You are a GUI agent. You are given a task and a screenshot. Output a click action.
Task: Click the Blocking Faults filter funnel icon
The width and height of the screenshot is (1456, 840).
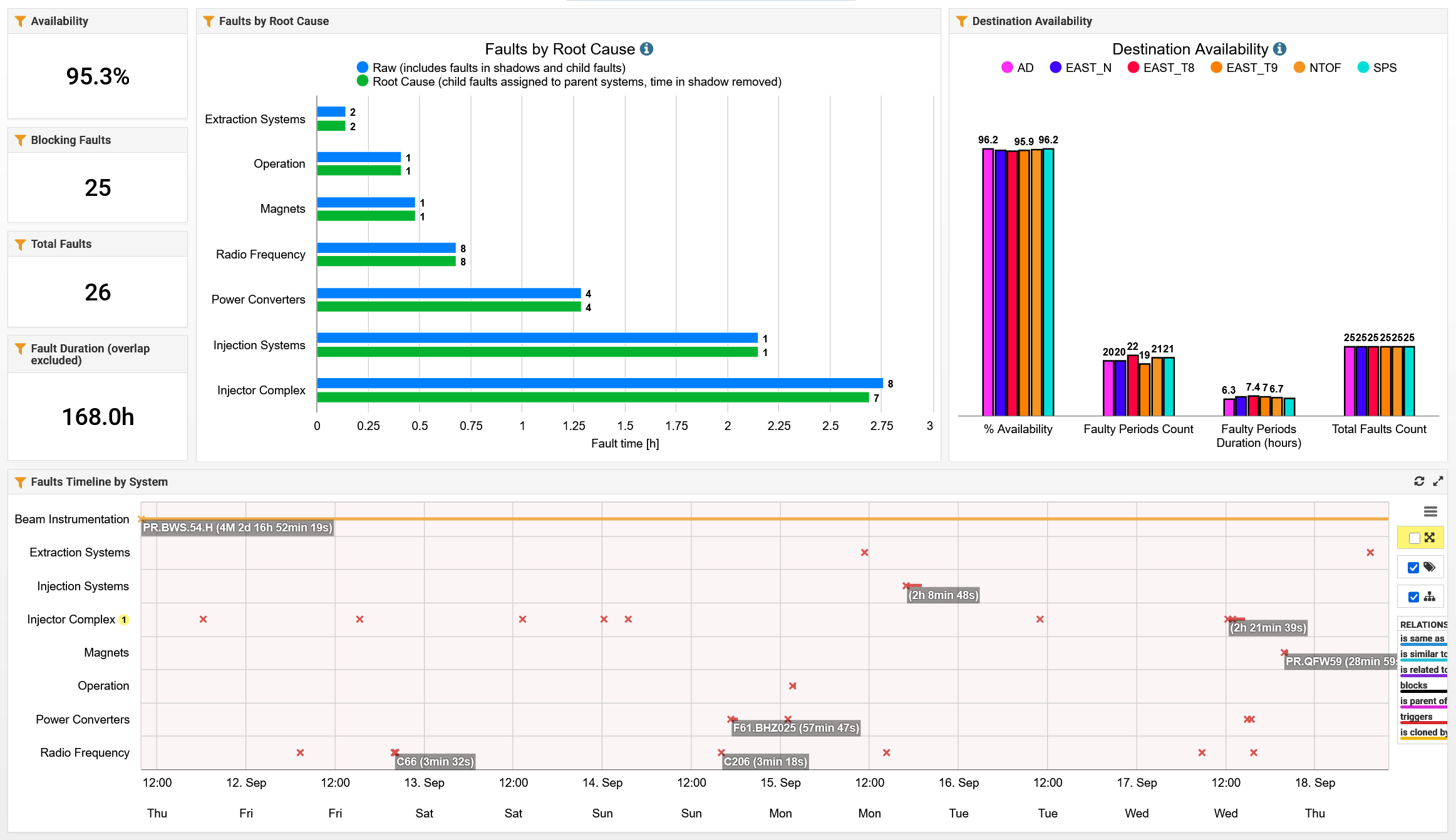pyautogui.click(x=20, y=140)
